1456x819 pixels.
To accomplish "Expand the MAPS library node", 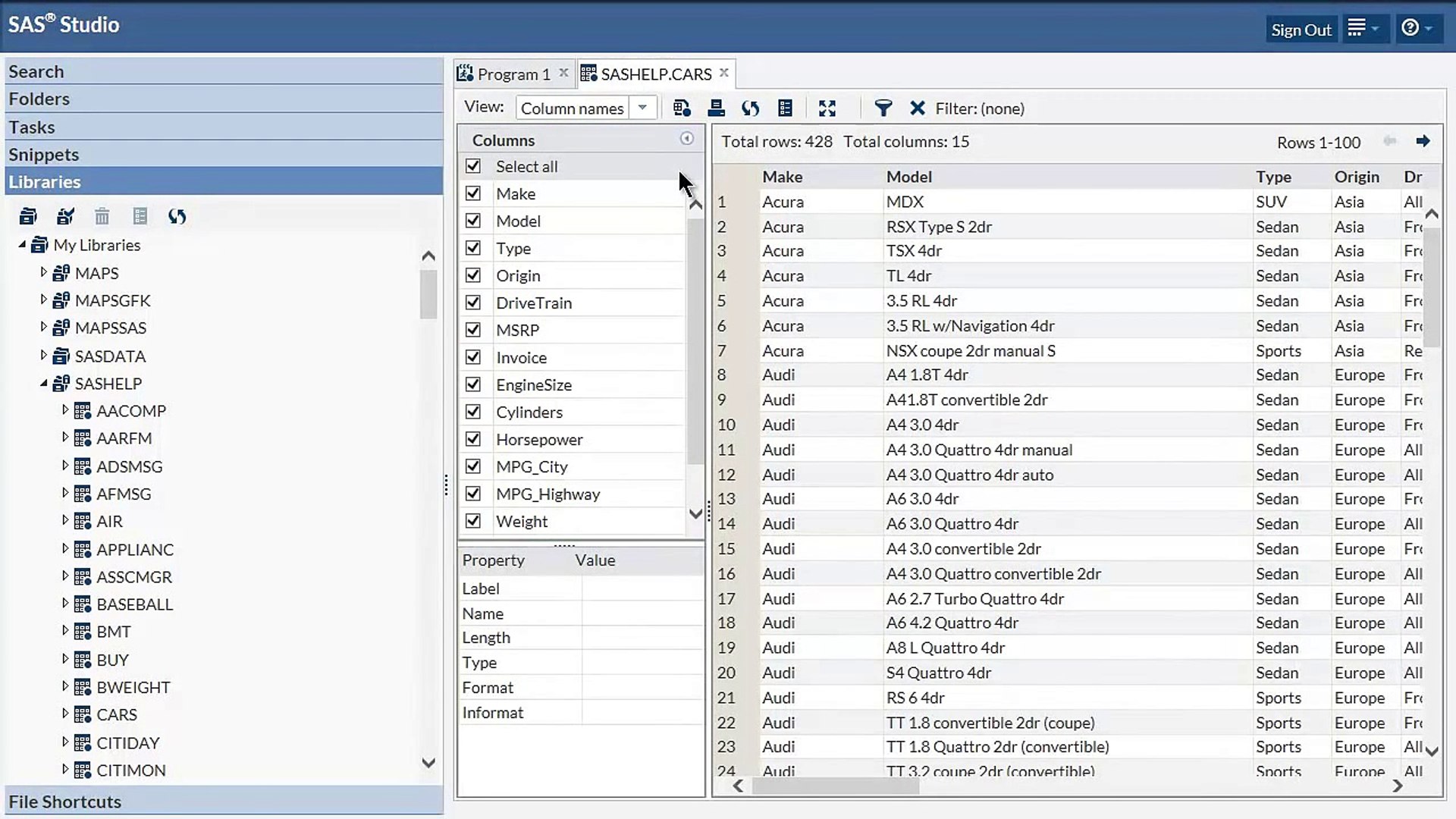I will [43, 272].
